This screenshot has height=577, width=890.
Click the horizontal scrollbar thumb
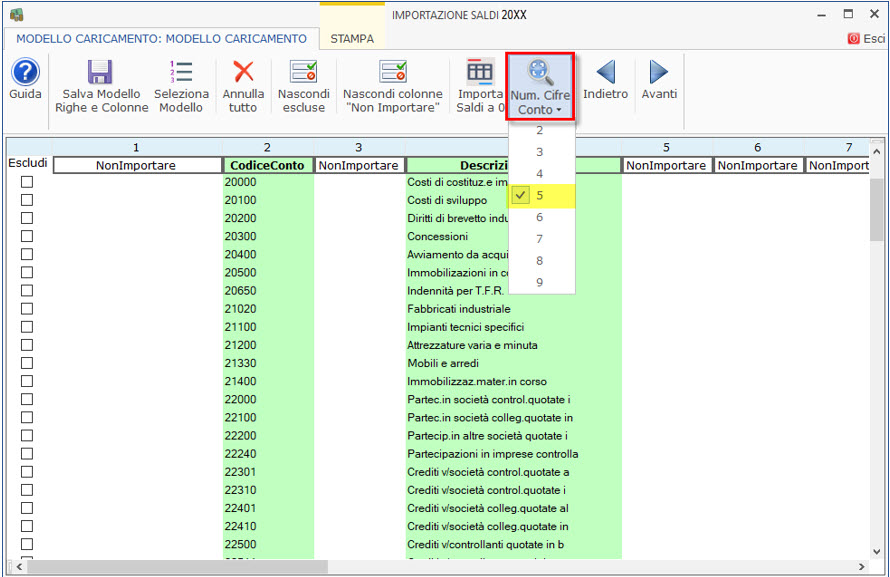[x=177, y=566]
